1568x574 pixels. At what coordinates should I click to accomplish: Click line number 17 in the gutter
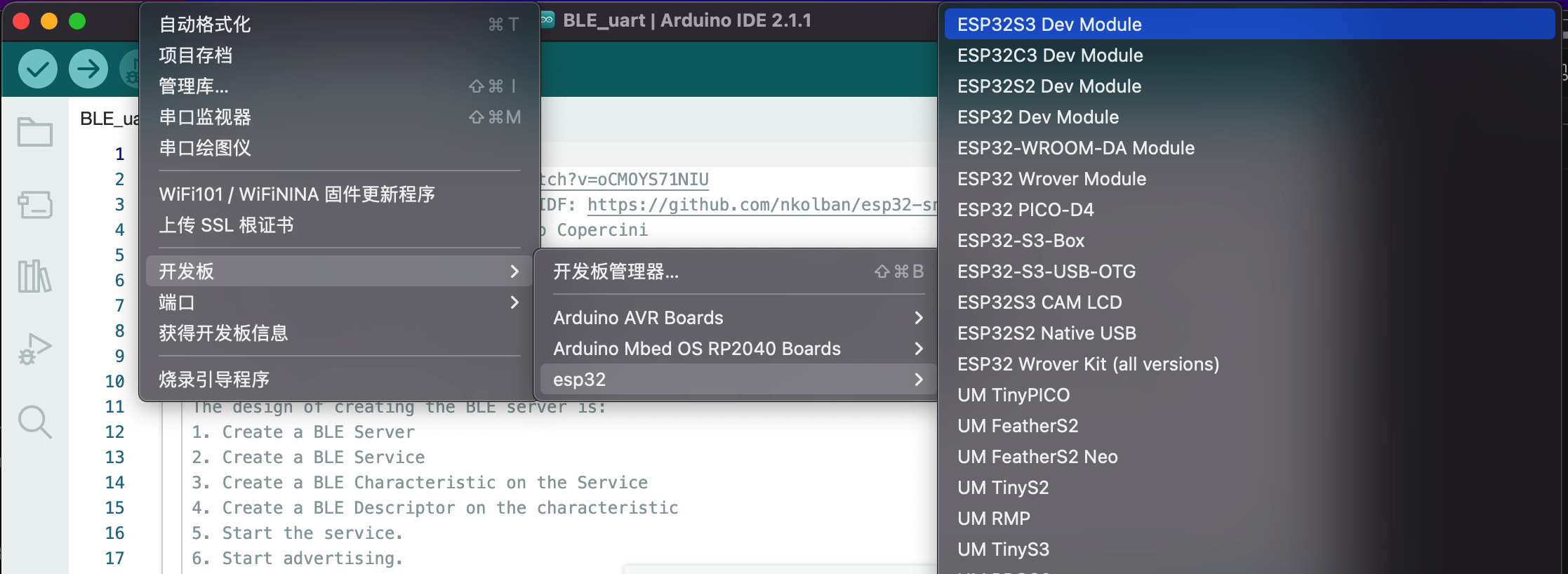[x=114, y=558]
